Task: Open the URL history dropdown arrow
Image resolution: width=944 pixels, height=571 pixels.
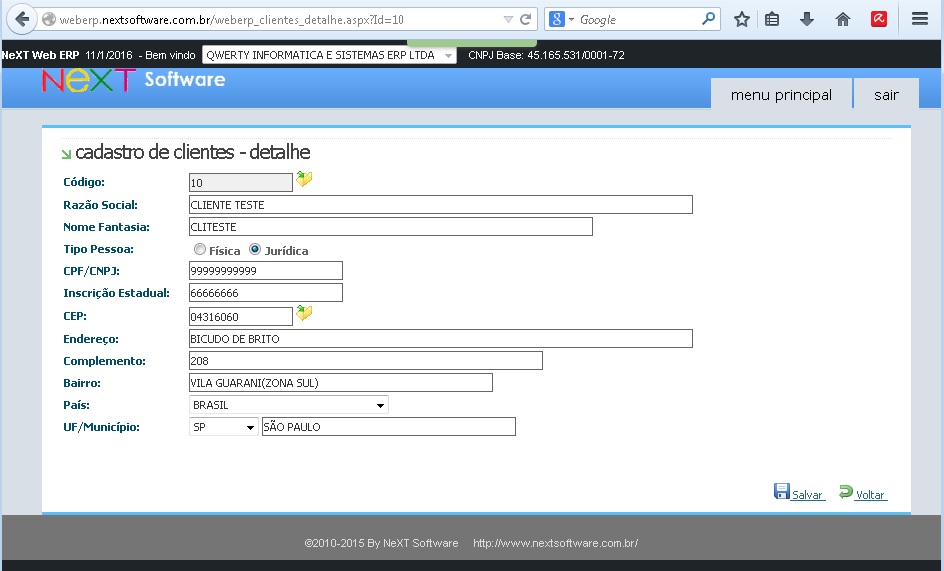Action: [508, 20]
